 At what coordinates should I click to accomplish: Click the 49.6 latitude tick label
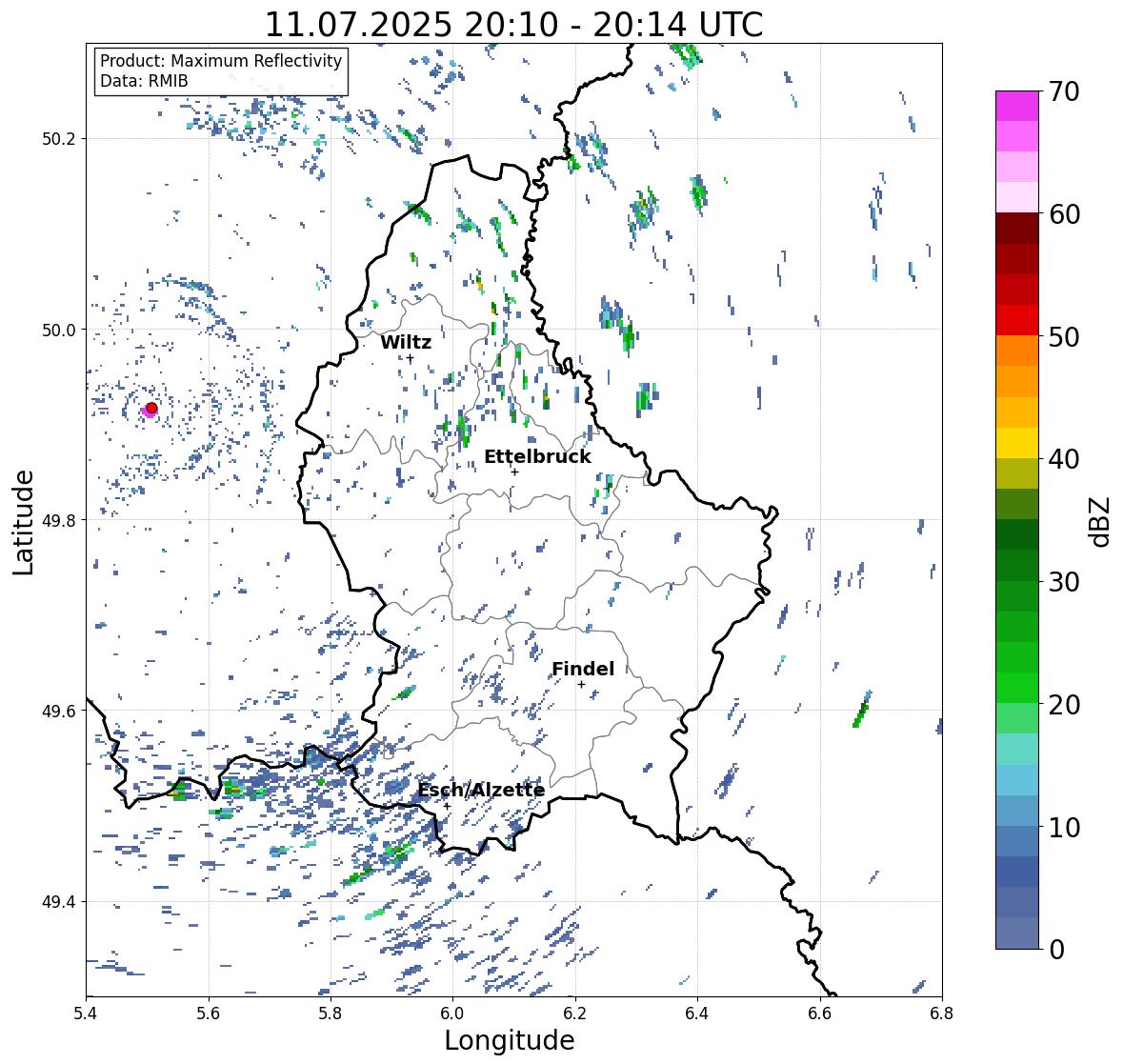(59, 711)
